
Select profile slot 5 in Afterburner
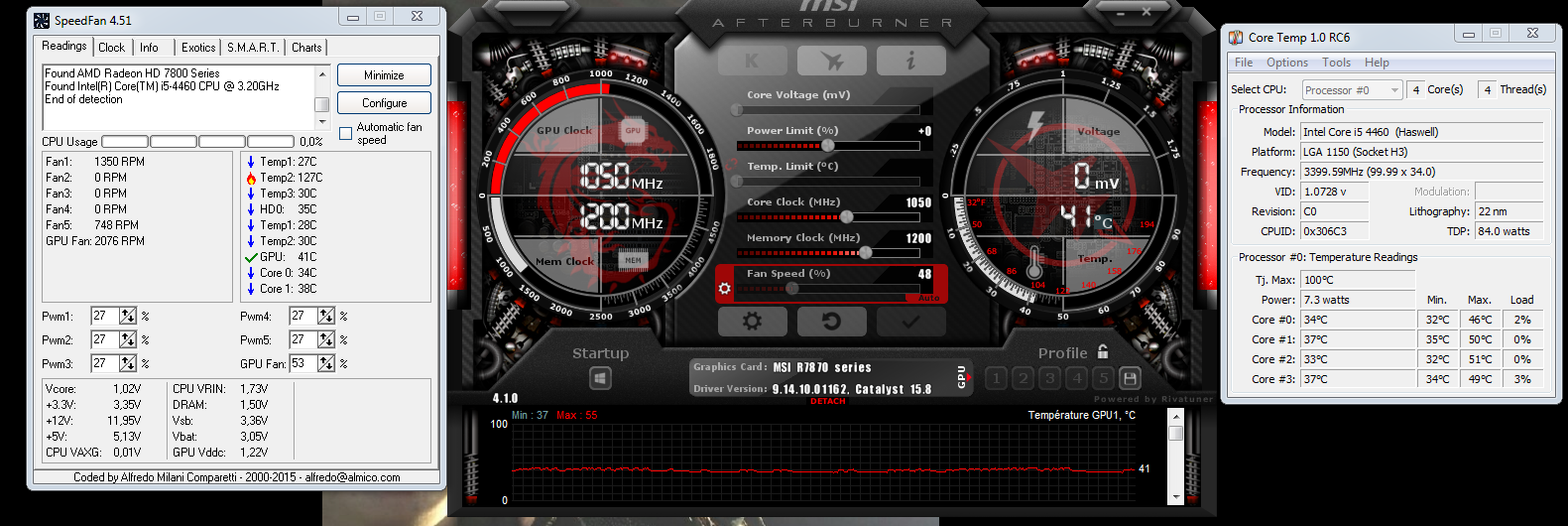[1103, 378]
